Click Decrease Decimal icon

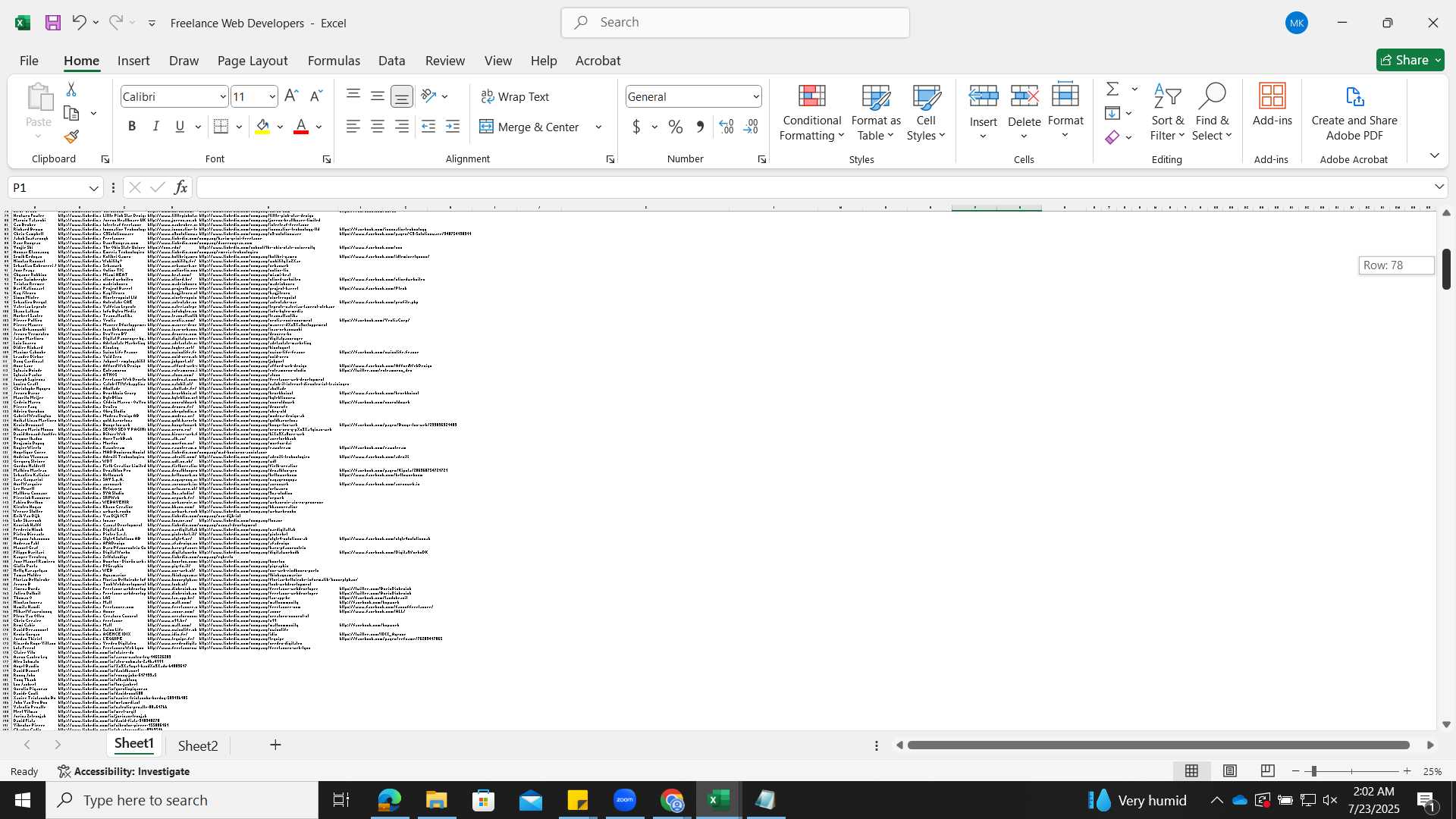[751, 127]
